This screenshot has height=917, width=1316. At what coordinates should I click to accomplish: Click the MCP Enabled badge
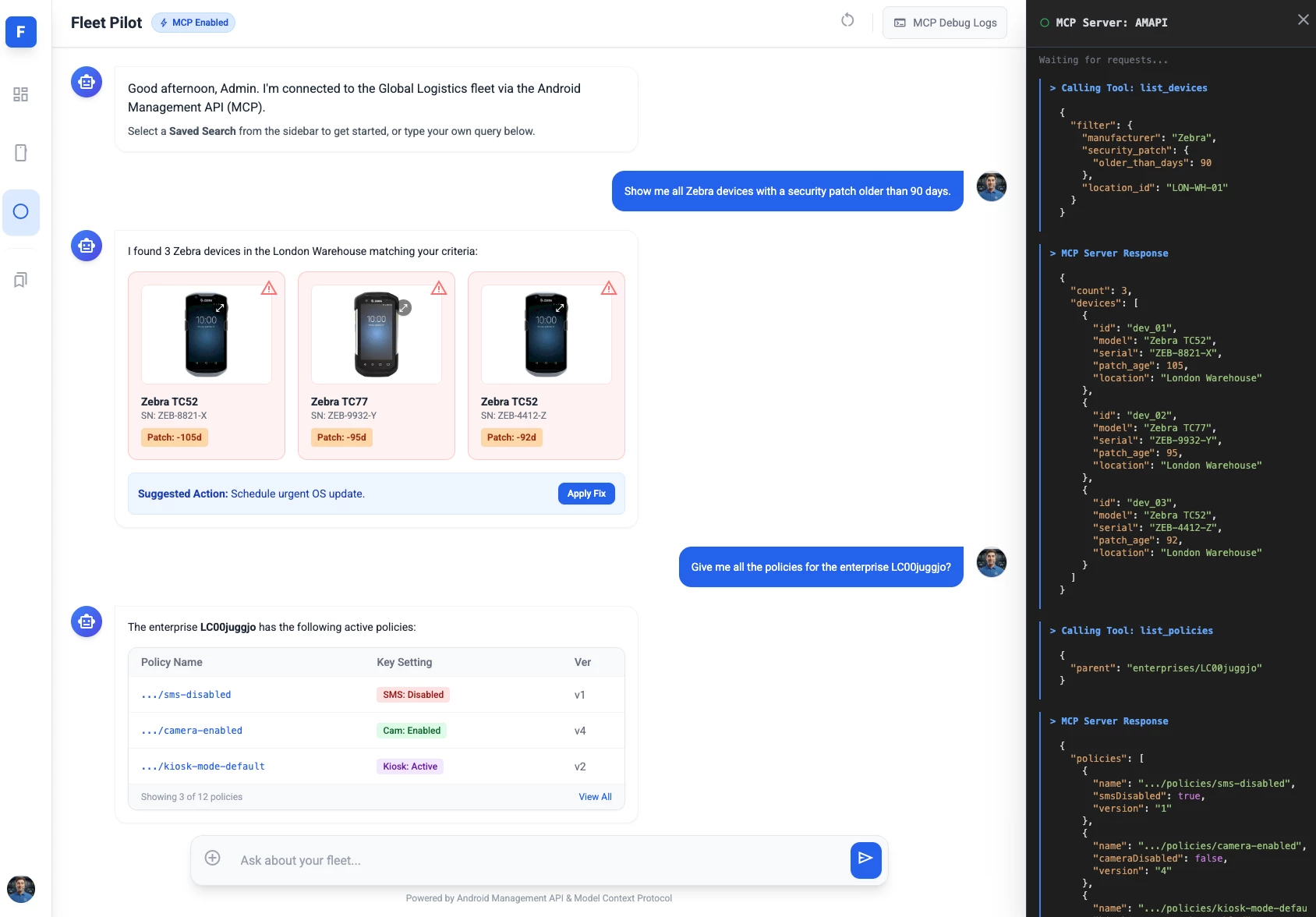tap(193, 23)
